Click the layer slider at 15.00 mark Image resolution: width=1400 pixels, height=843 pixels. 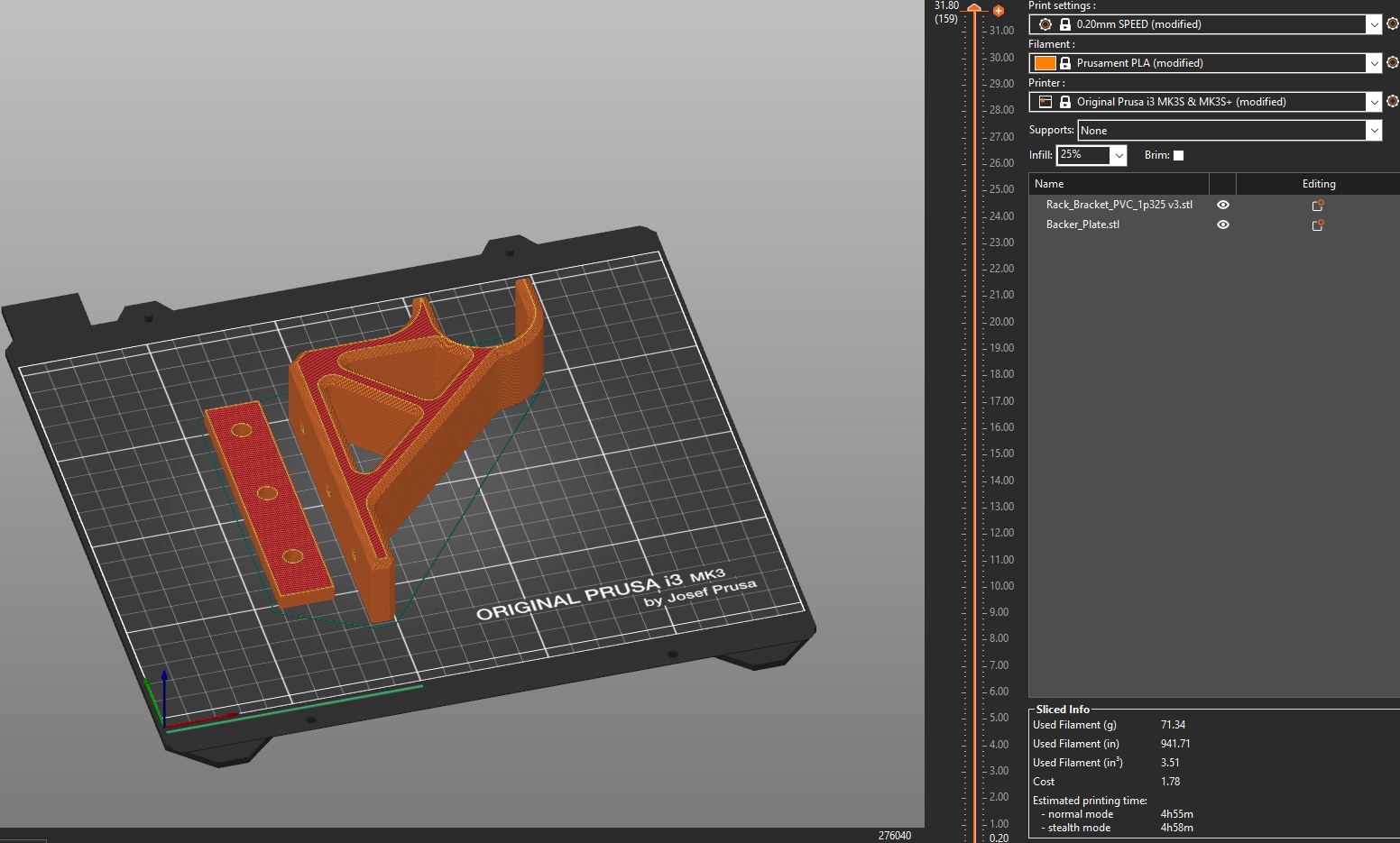click(974, 454)
